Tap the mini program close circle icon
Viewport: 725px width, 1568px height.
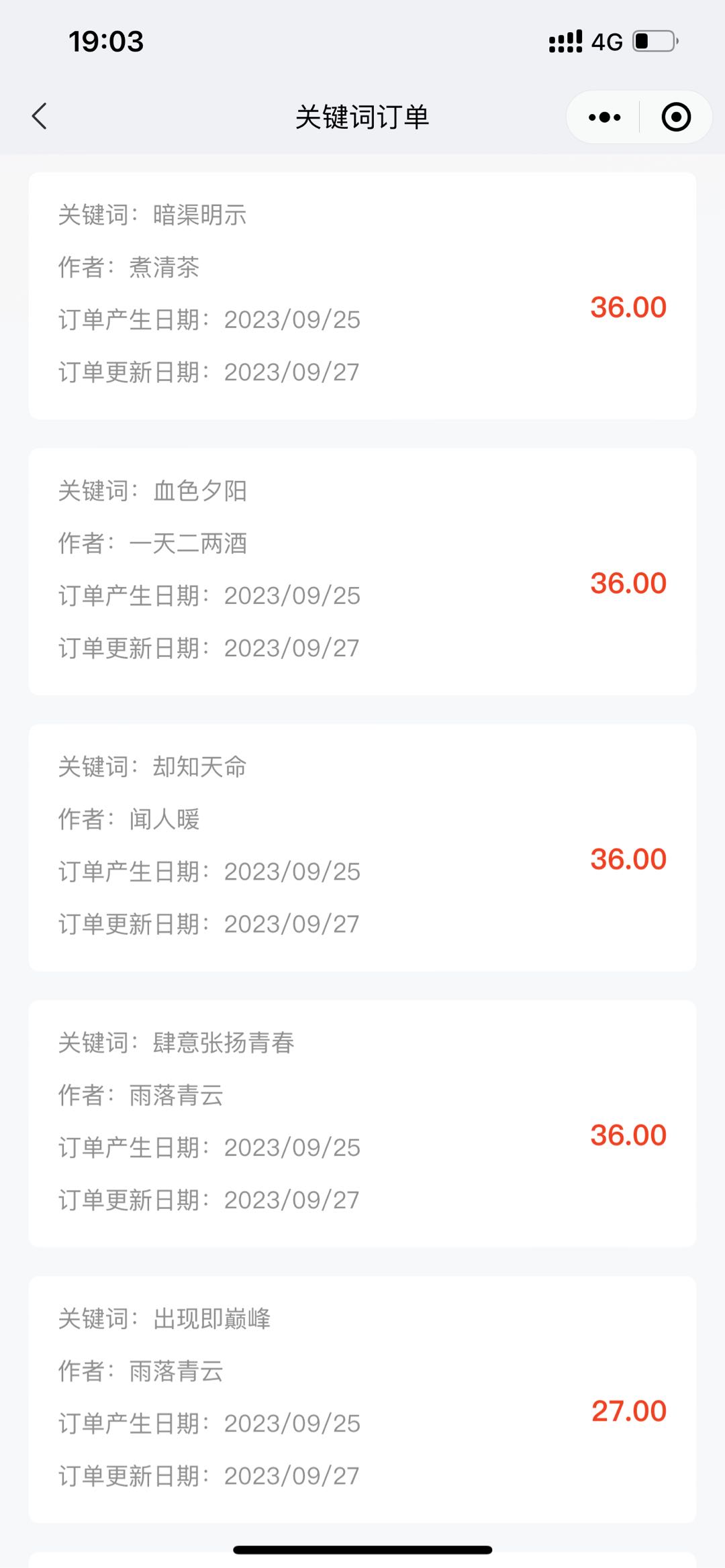[675, 117]
